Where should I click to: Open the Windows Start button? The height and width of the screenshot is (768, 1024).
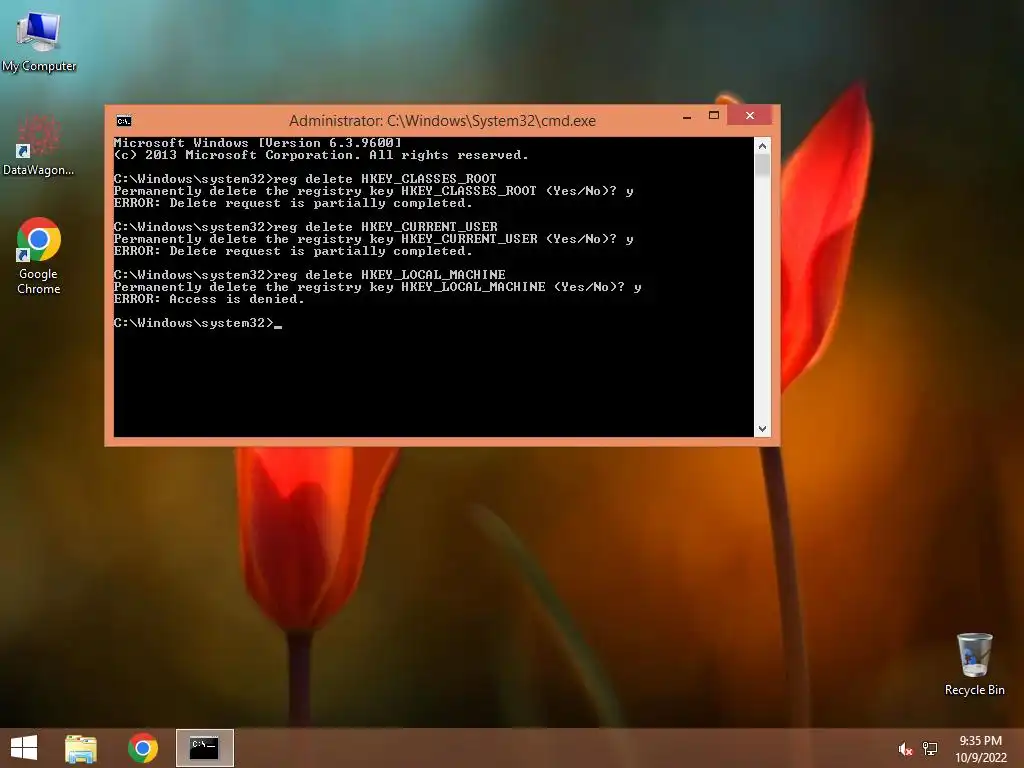tap(24, 748)
